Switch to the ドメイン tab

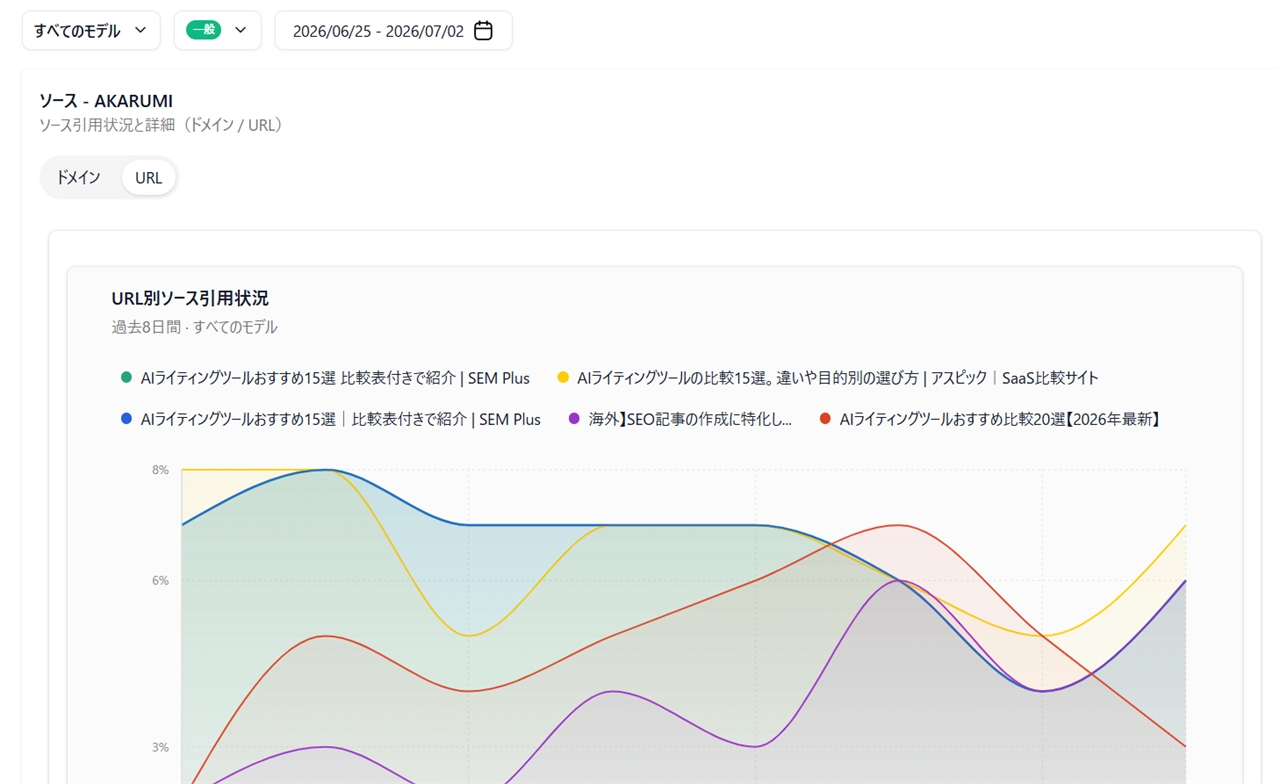(x=78, y=178)
